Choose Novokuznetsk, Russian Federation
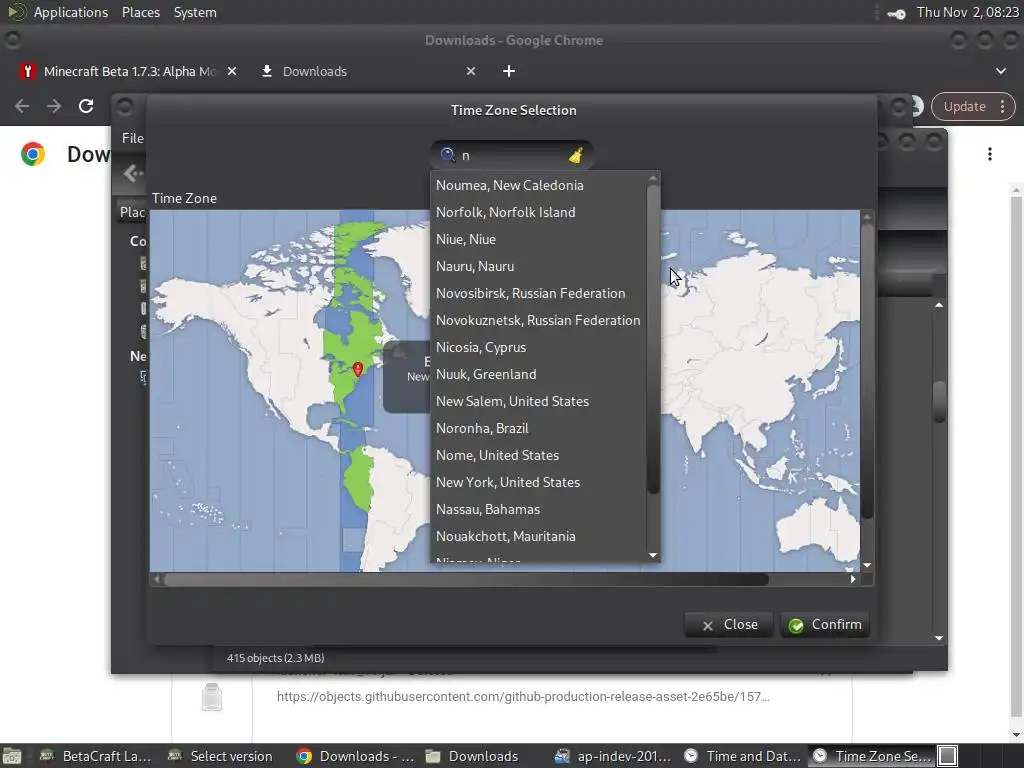 [x=539, y=320]
